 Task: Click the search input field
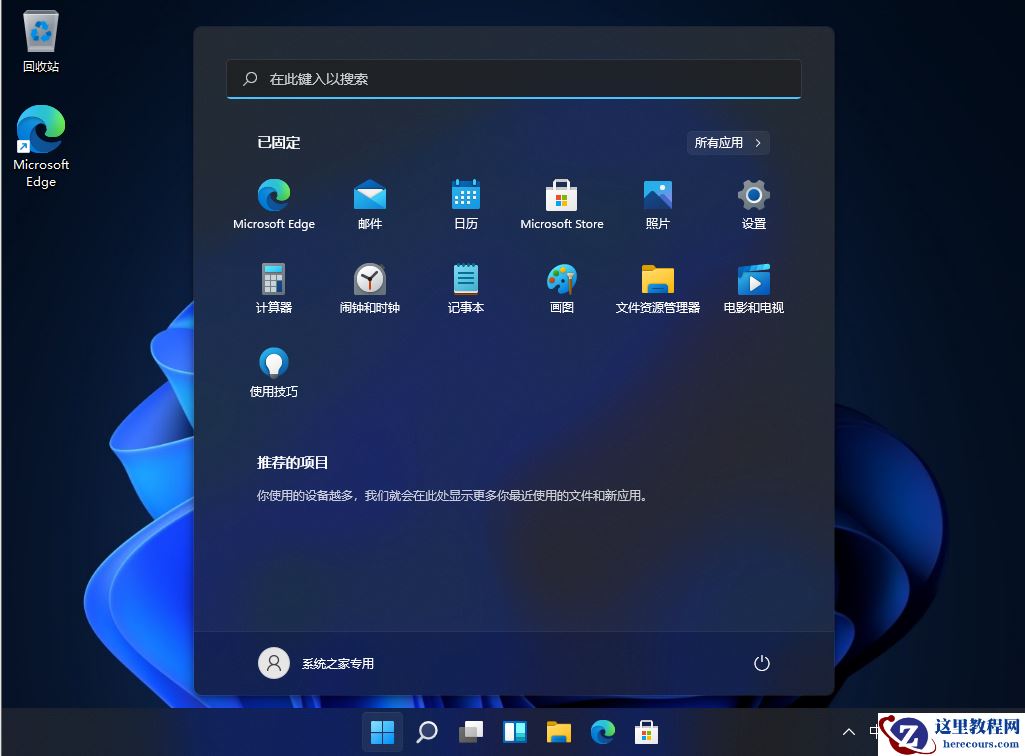(514, 79)
